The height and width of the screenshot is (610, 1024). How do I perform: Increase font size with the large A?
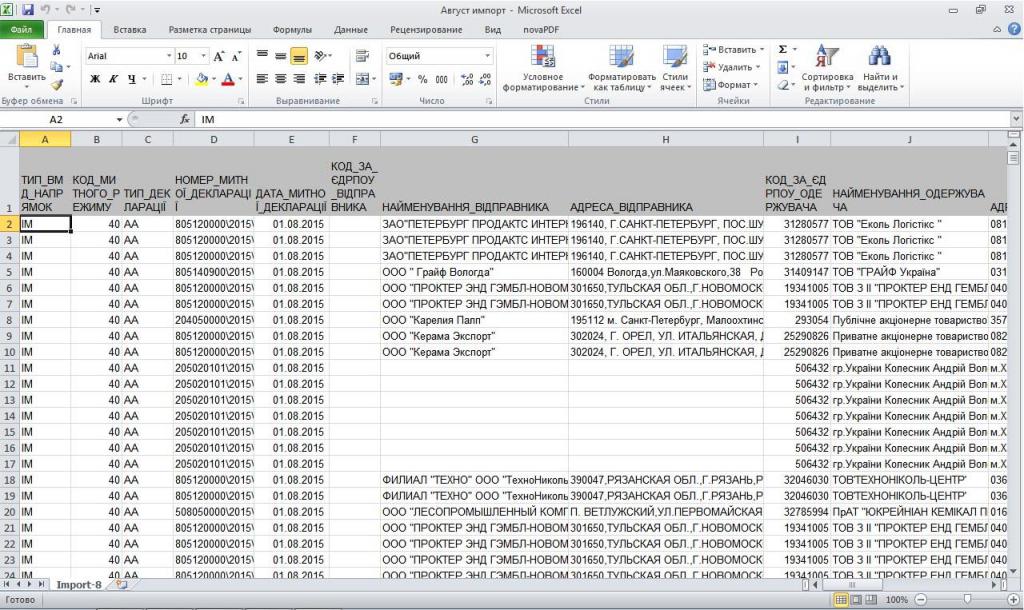tap(219, 56)
